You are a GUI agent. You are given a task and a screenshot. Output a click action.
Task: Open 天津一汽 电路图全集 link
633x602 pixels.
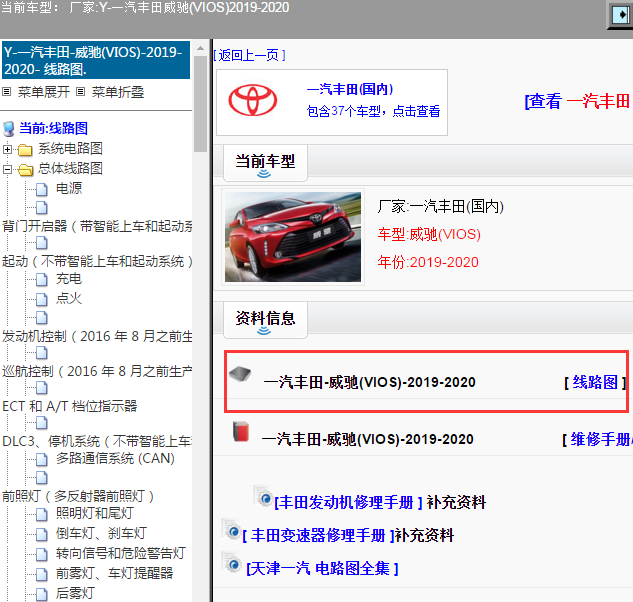pos(322,568)
